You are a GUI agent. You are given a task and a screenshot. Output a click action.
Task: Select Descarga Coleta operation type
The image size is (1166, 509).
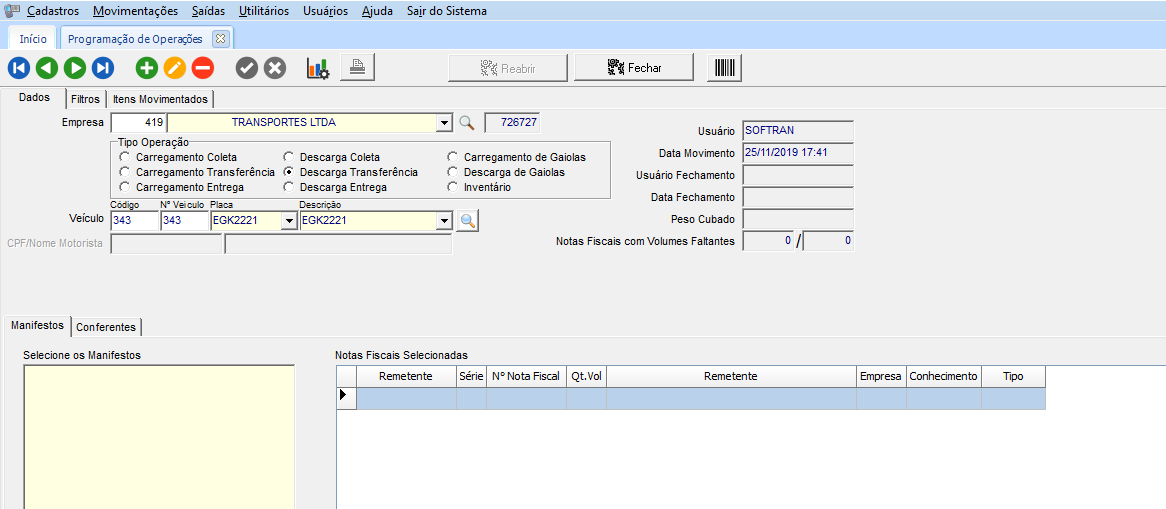pyautogui.click(x=288, y=157)
